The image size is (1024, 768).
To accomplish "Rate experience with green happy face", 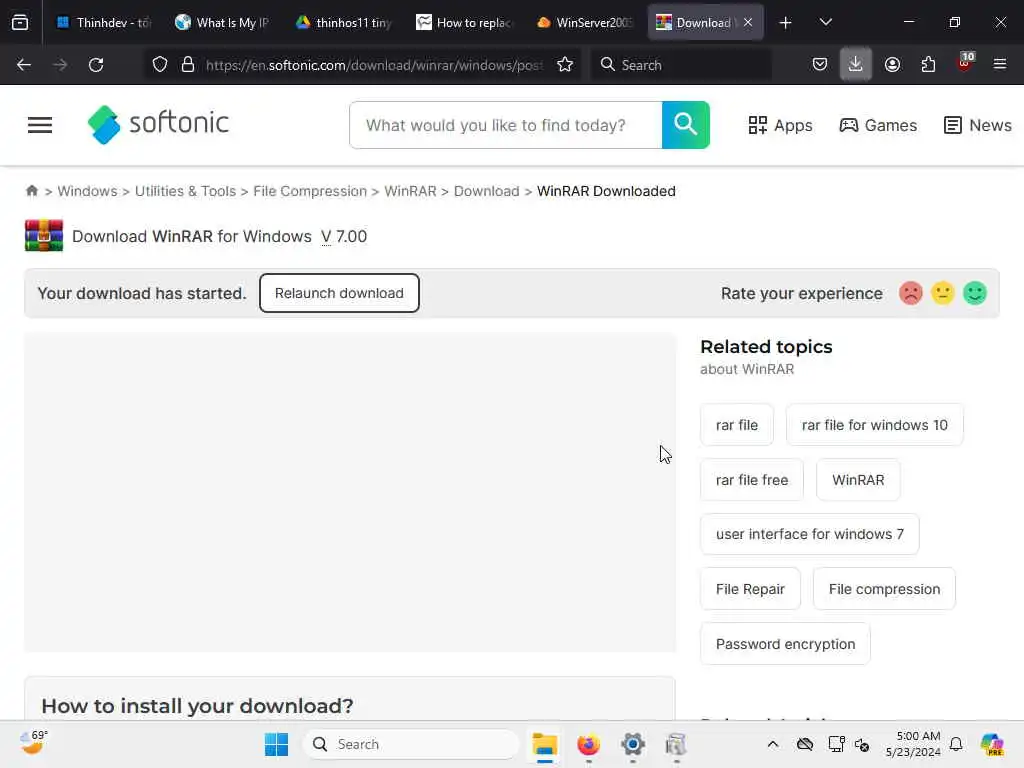I will point(975,293).
